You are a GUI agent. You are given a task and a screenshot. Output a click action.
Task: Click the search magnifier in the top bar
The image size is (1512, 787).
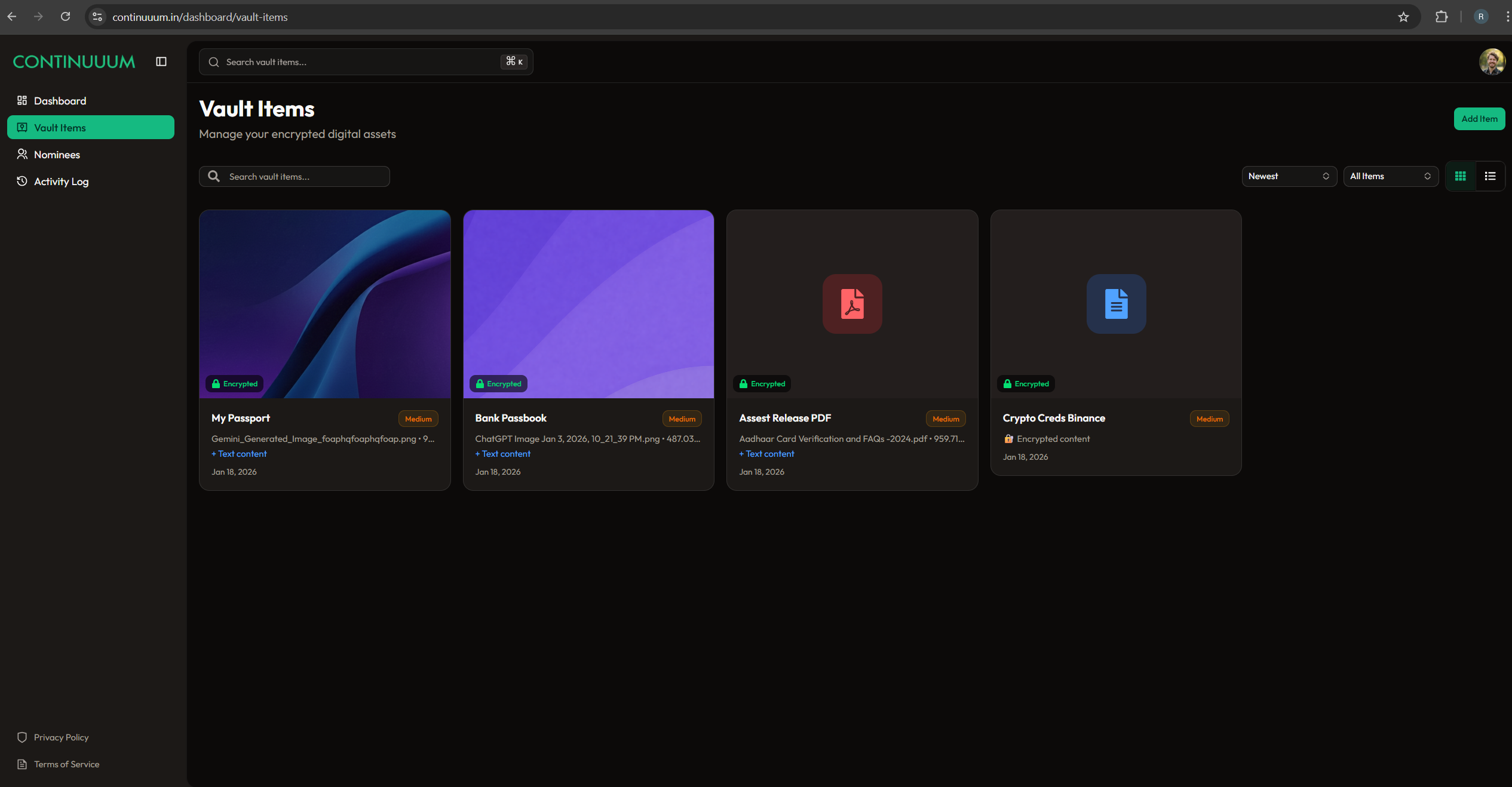click(213, 62)
